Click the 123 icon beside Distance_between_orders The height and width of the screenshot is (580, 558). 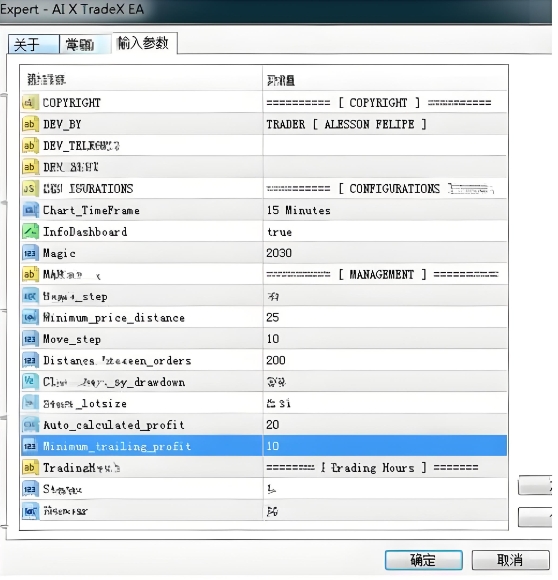point(30,360)
